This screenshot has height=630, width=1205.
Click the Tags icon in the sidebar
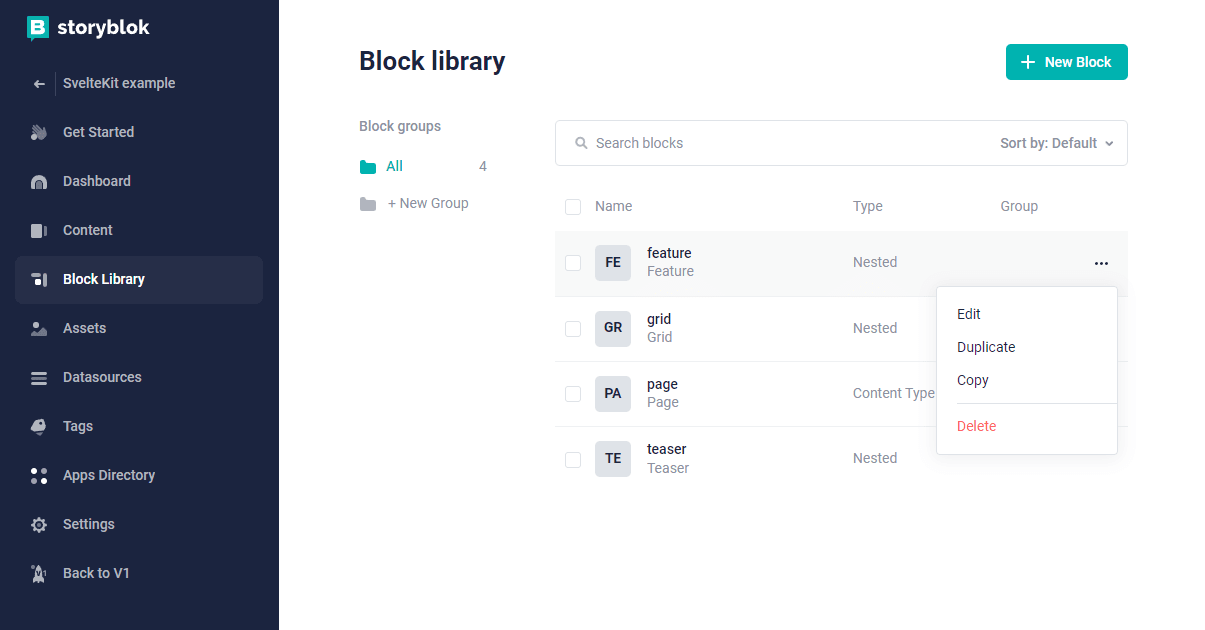(x=37, y=426)
